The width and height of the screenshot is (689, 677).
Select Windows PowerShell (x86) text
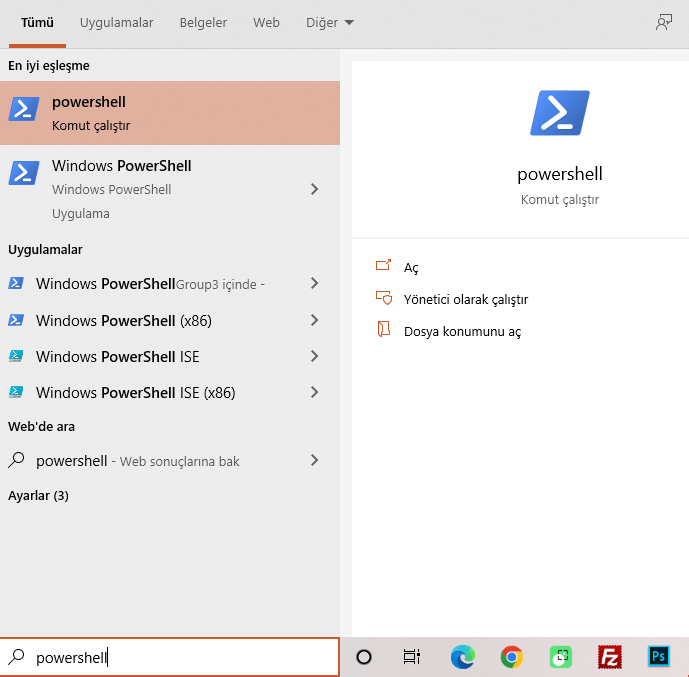tap(123, 321)
